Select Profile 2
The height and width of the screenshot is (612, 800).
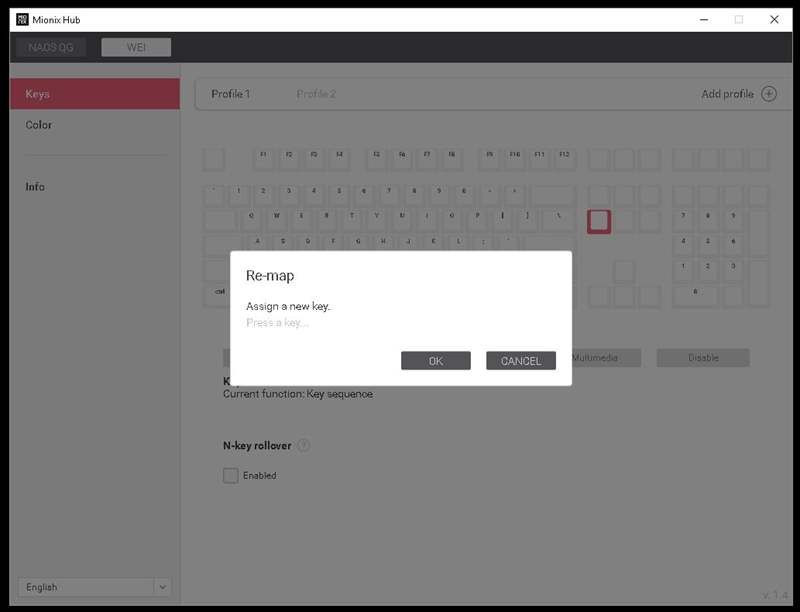(316, 94)
